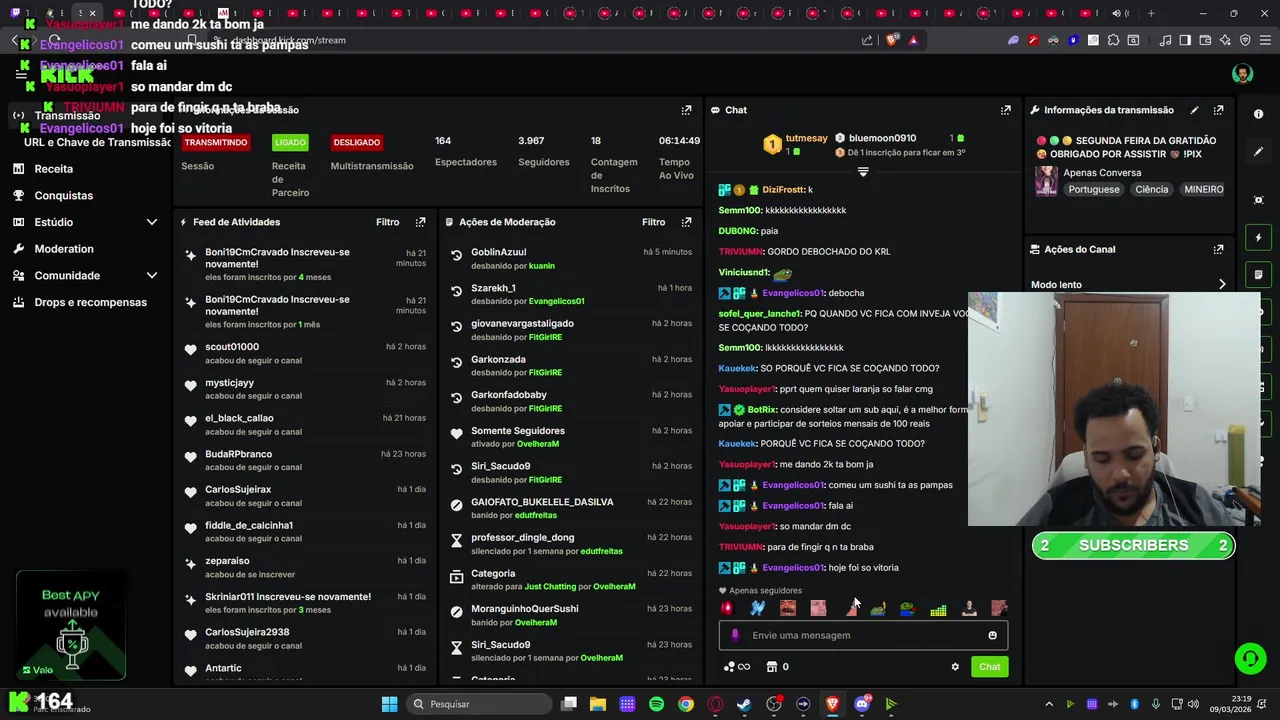
Task: Open the browser extensions puzzle icon
Action: [x=1113, y=40]
